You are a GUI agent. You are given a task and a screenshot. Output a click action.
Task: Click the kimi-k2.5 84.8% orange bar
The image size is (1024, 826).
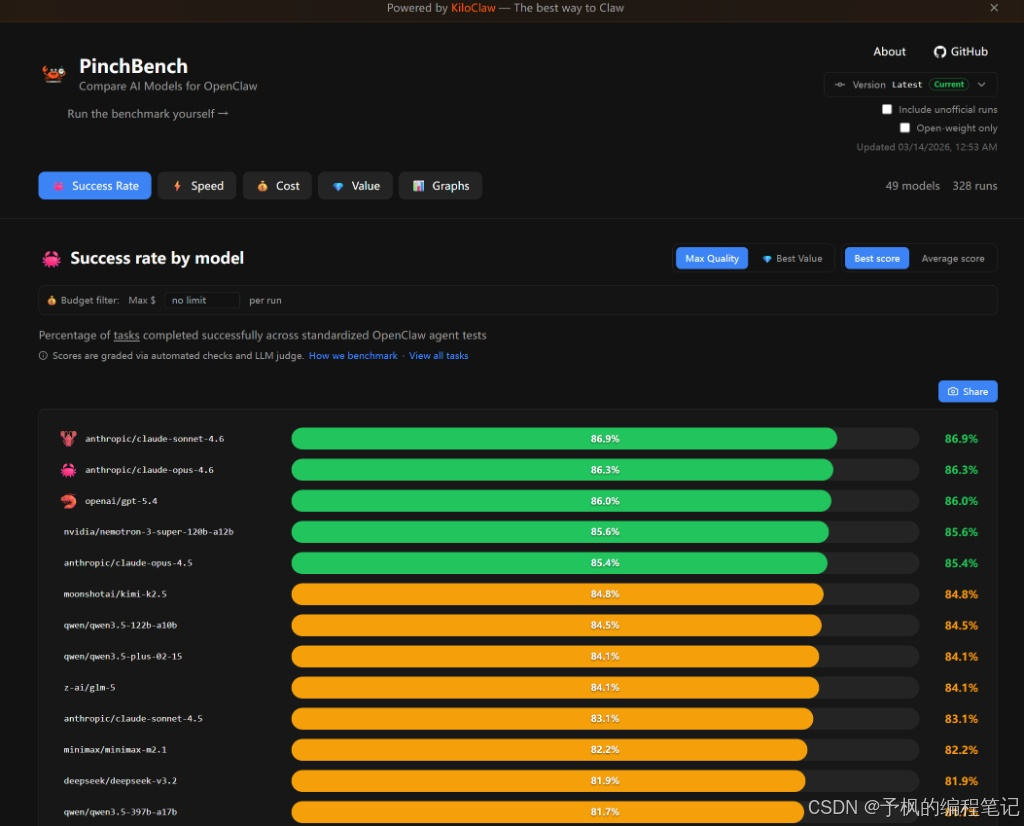[x=557, y=594]
